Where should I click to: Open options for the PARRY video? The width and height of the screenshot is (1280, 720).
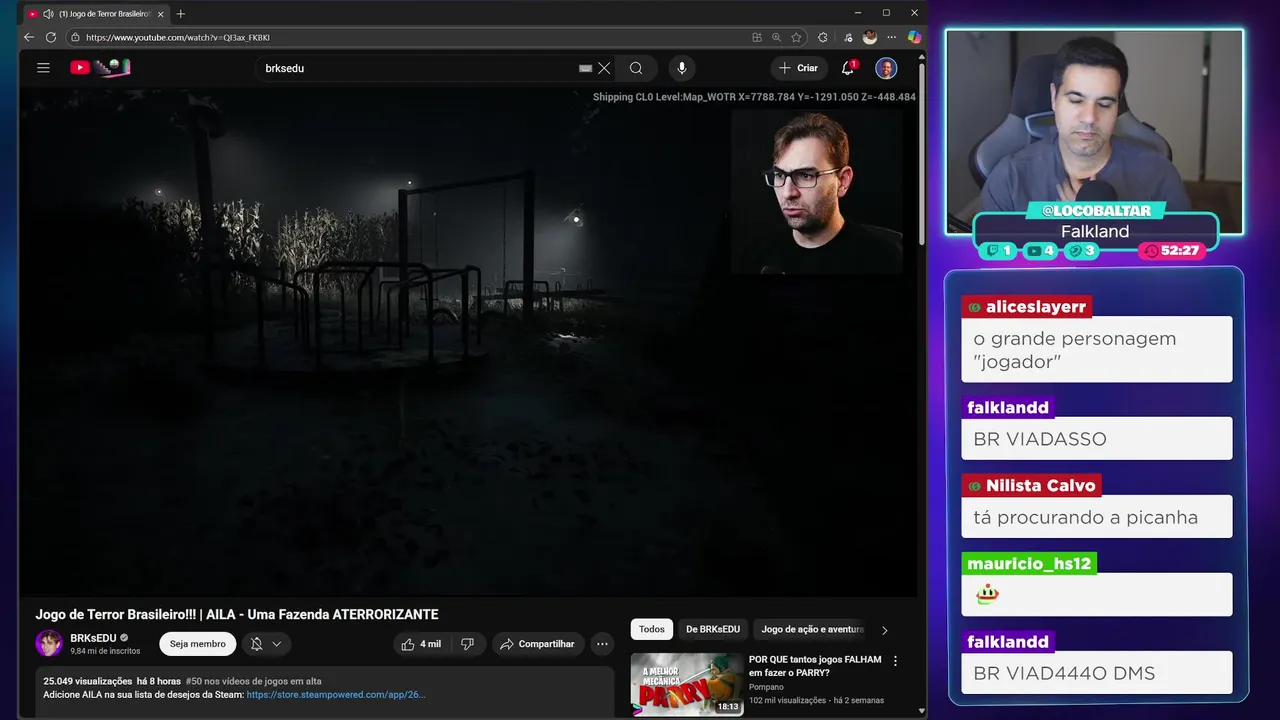pyautogui.click(x=895, y=661)
